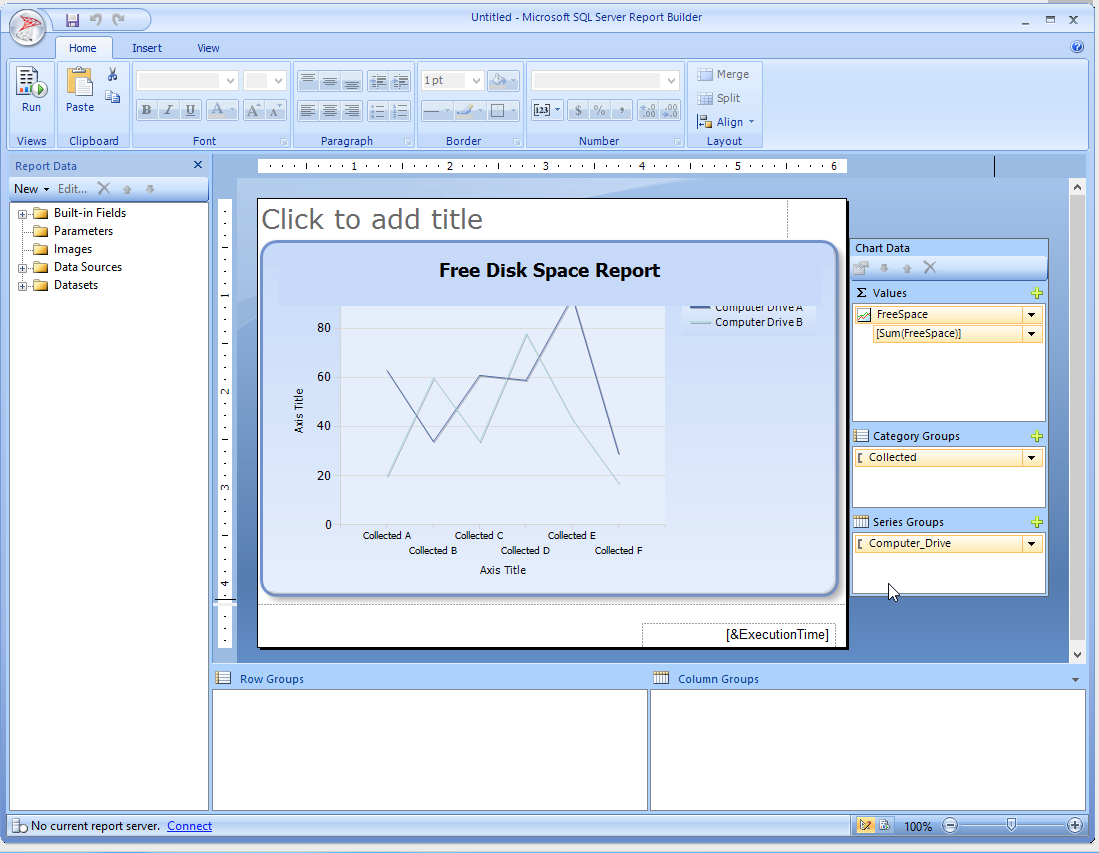
Task: Toggle italic text formatting
Action: click(168, 111)
